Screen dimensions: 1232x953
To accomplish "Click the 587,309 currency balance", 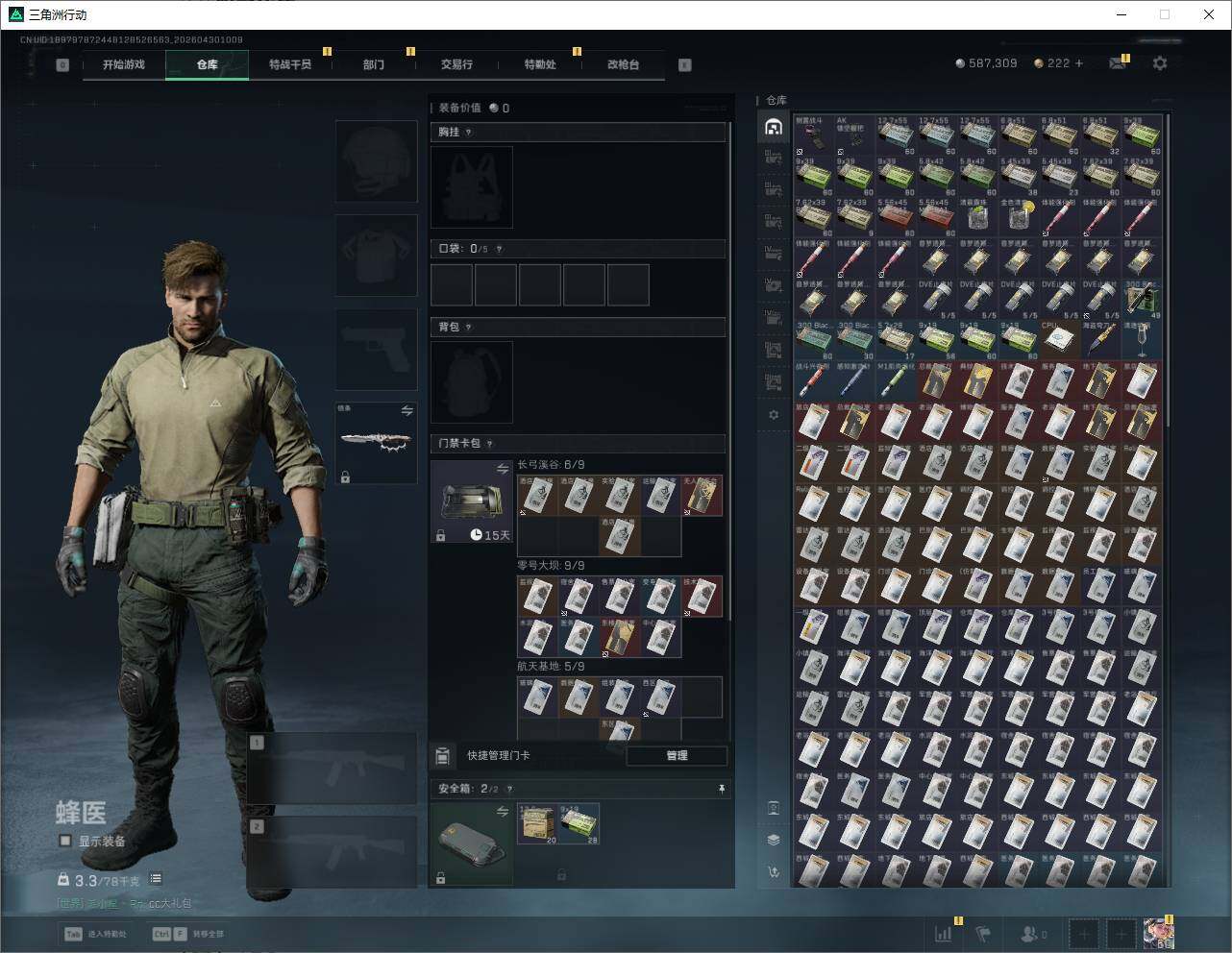I will click(x=986, y=63).
